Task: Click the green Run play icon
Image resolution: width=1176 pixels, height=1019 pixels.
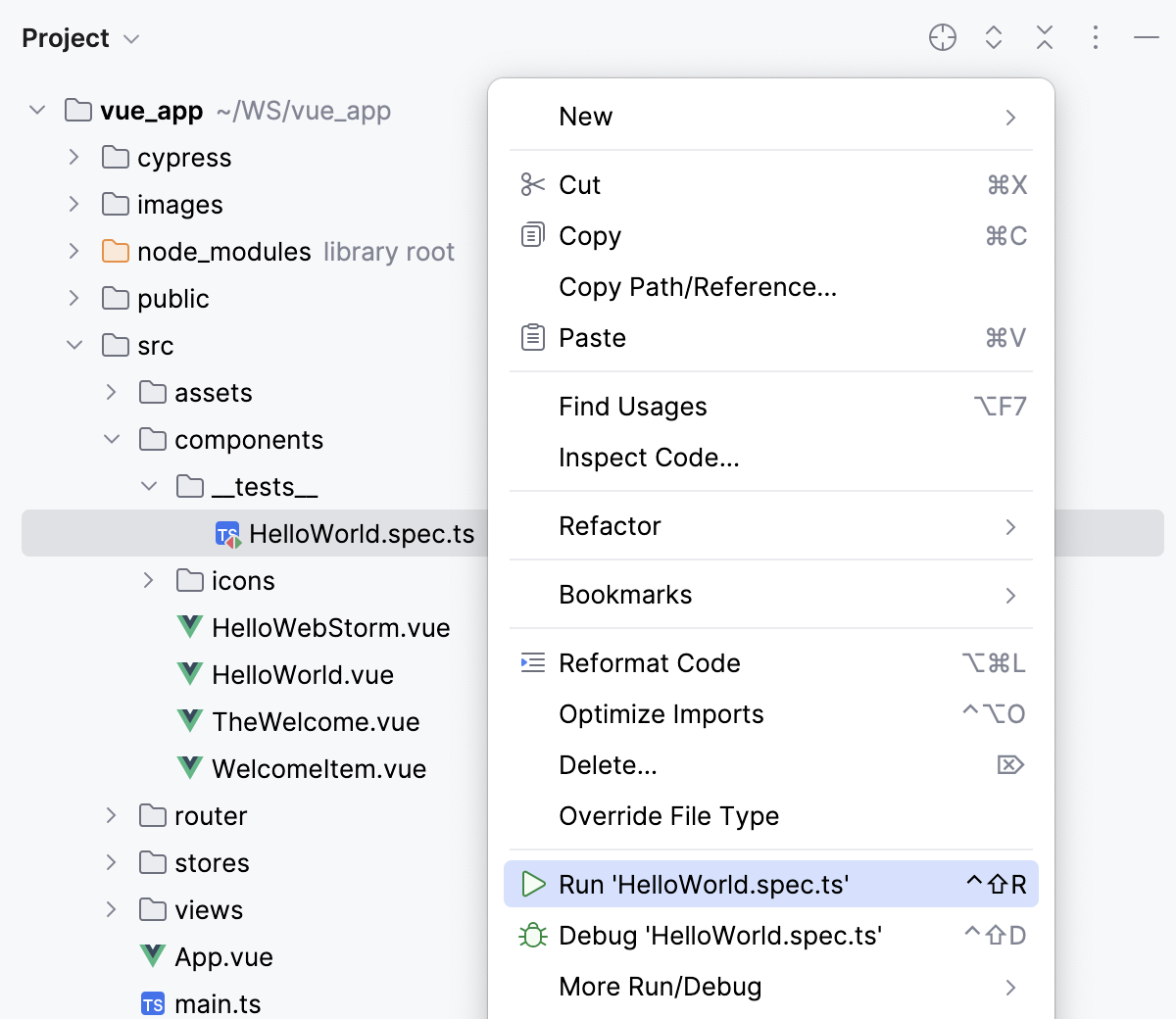Action: tap(534, 884)
